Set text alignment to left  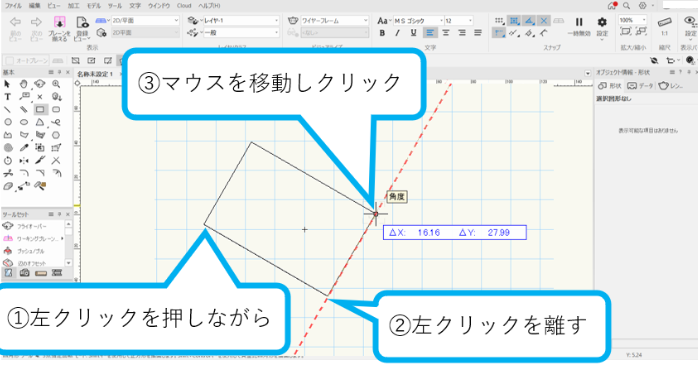point(430,33)
